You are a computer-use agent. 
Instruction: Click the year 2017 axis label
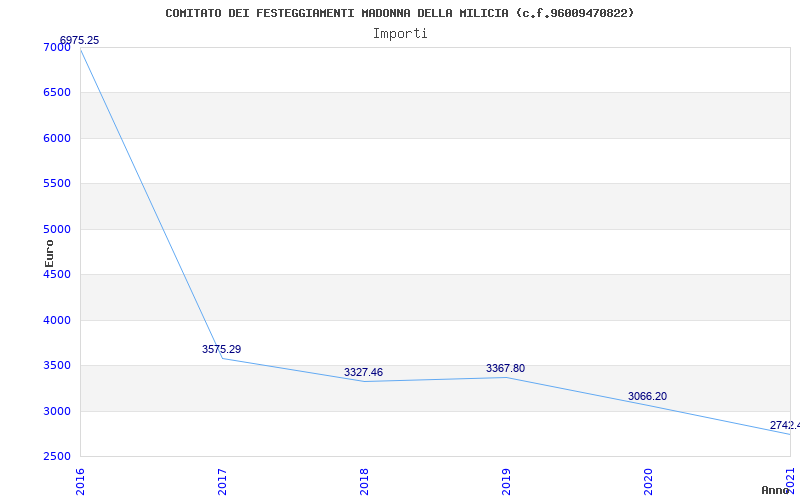222,482
